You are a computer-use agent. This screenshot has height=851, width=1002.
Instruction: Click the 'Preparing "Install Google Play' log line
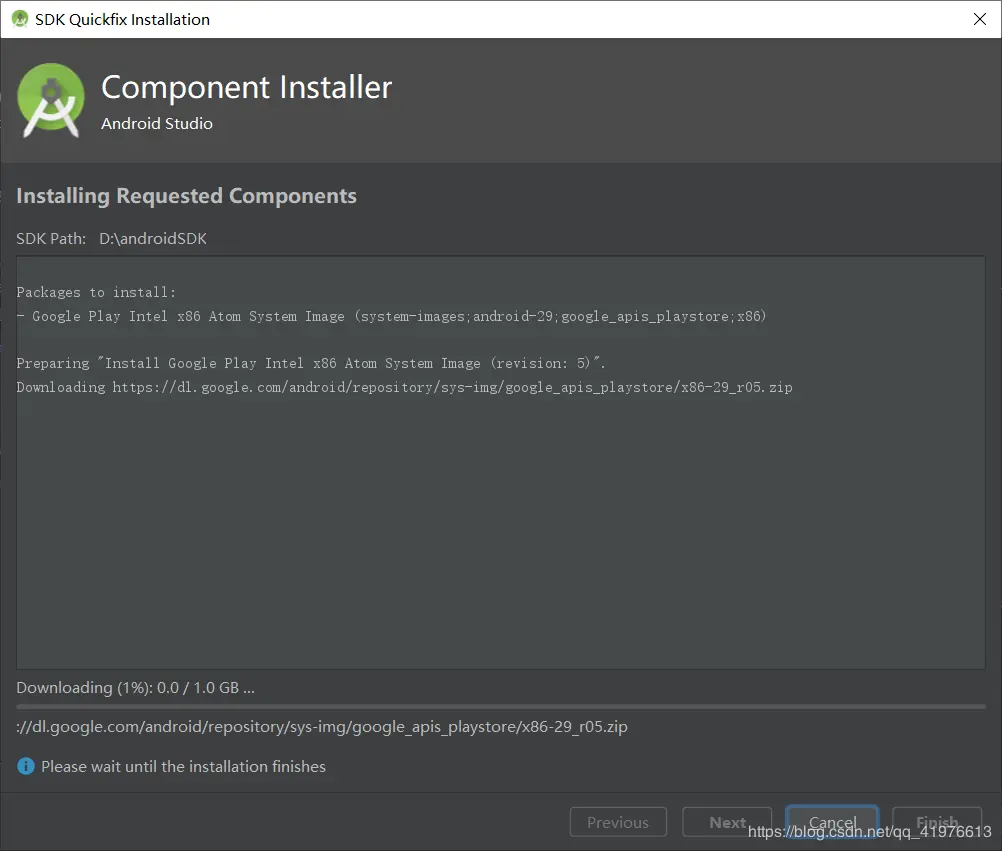point(311,363)
